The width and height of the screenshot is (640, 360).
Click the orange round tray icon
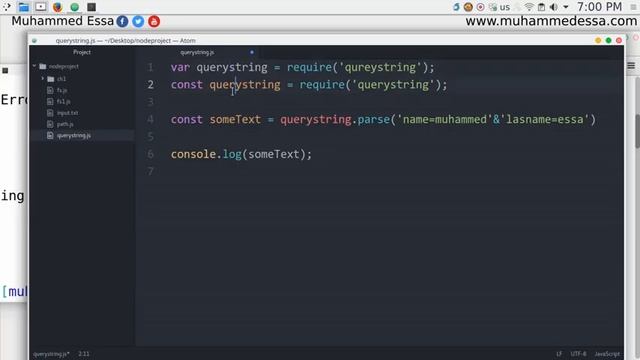click(x=468, y=7)
